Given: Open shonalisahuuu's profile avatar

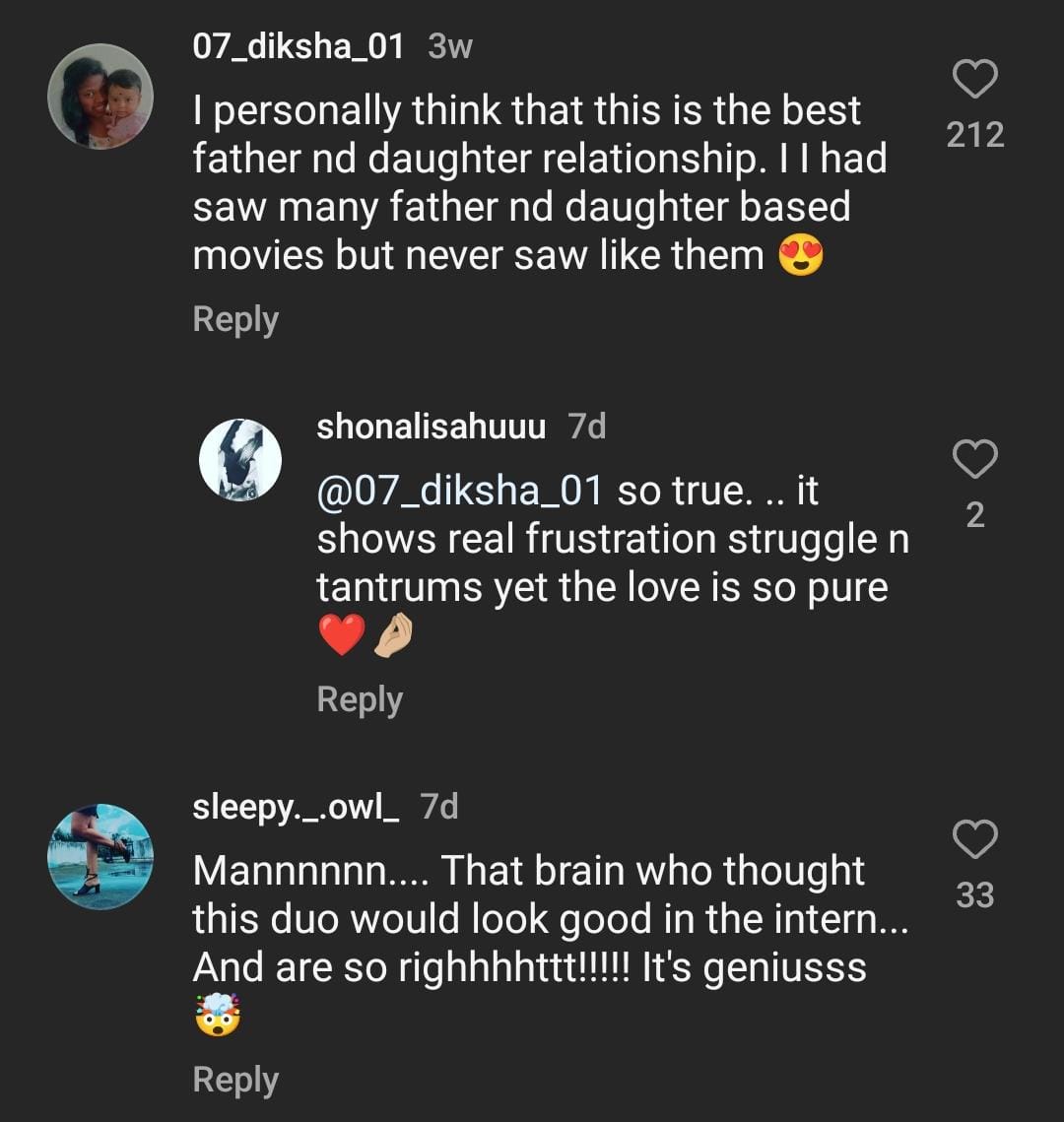Looking at the screenshot, I should 240,460.
